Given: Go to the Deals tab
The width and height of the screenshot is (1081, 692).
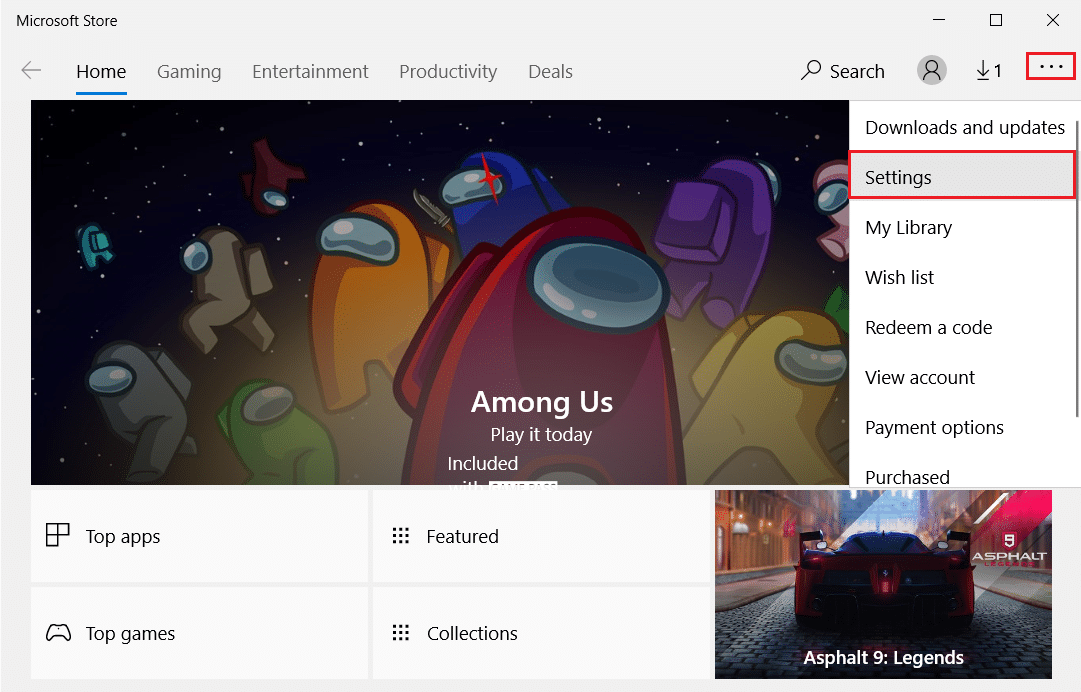Looking at the screenshot, I should [x=550, y=72].
